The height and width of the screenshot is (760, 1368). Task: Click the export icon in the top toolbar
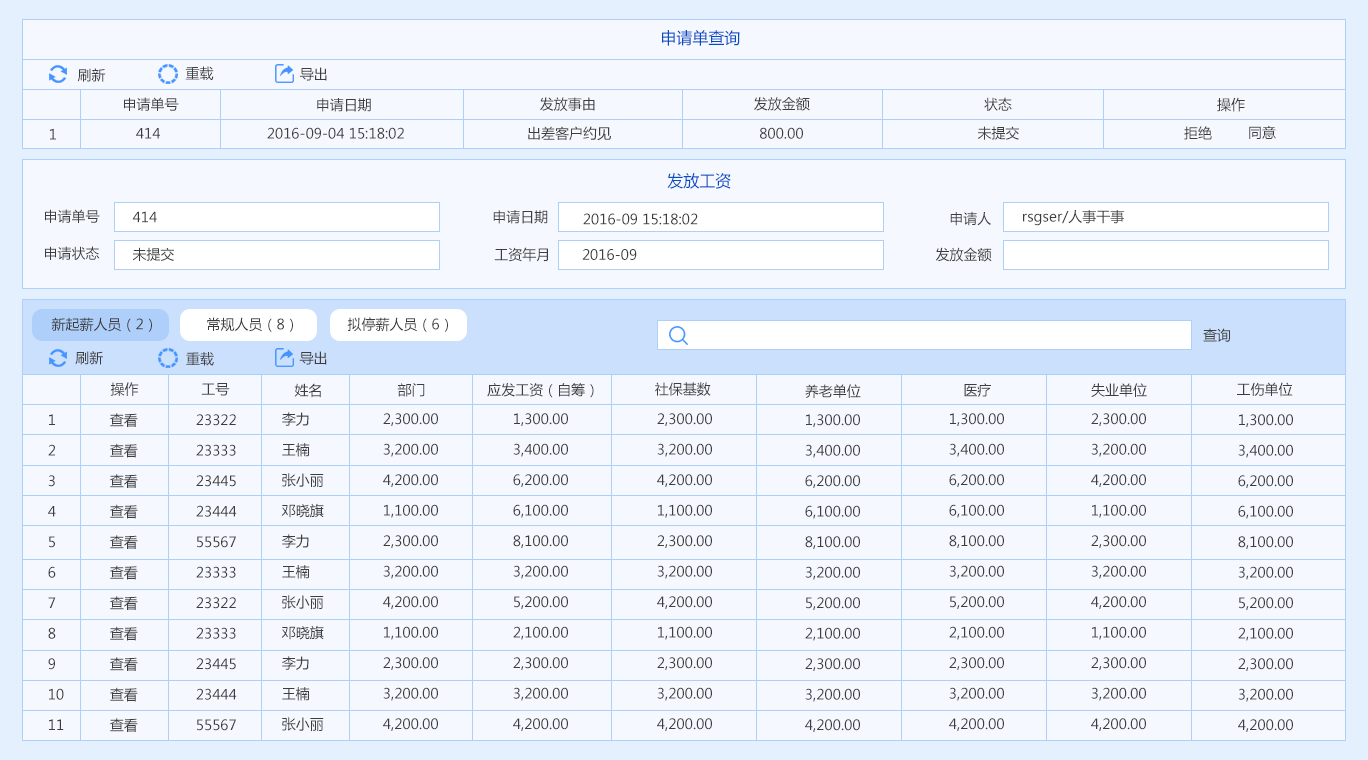pos(284,74)
